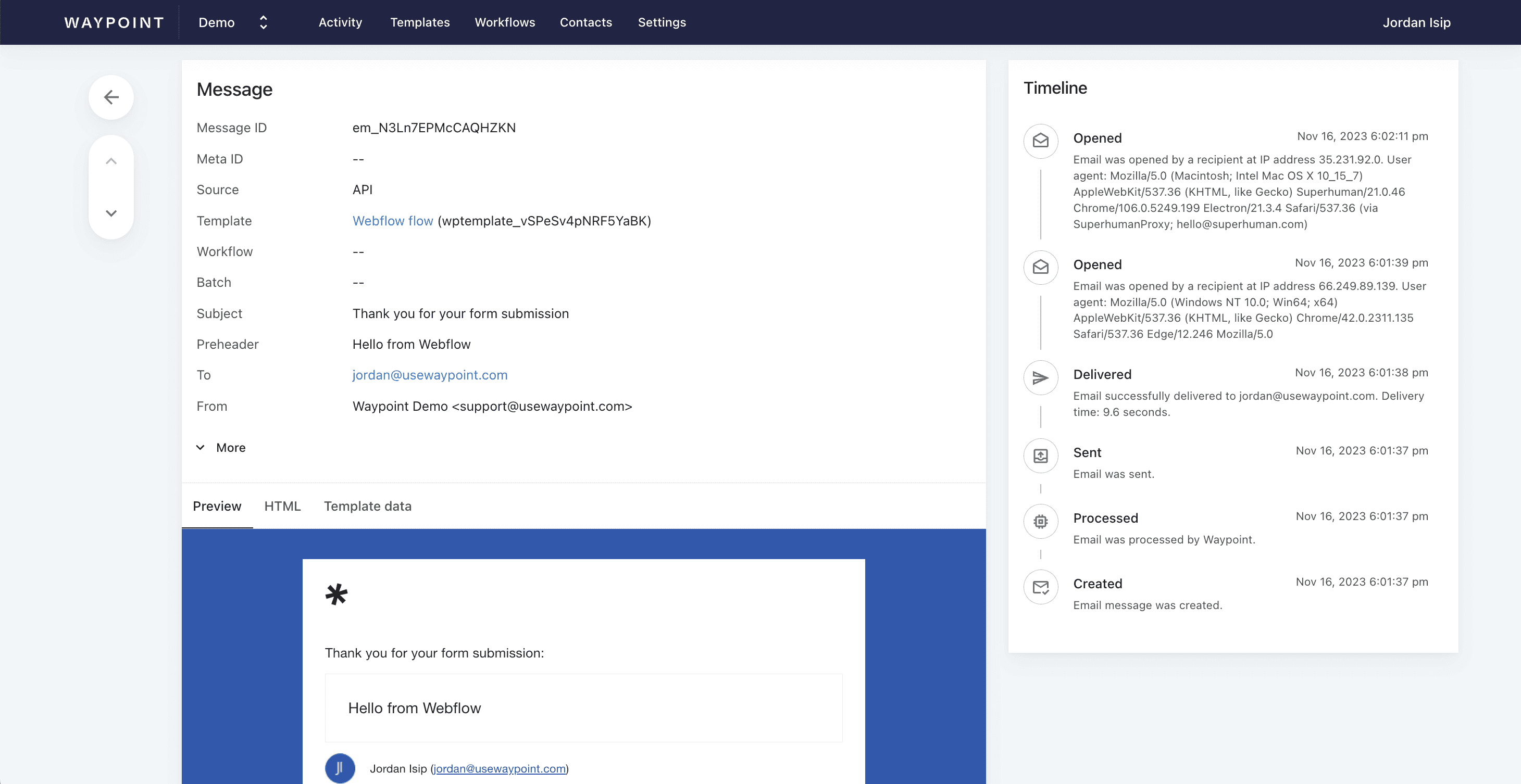Screen dimensions: 1521x784
Task: Click the Sent timeline icon
Action: (1040, 456)
